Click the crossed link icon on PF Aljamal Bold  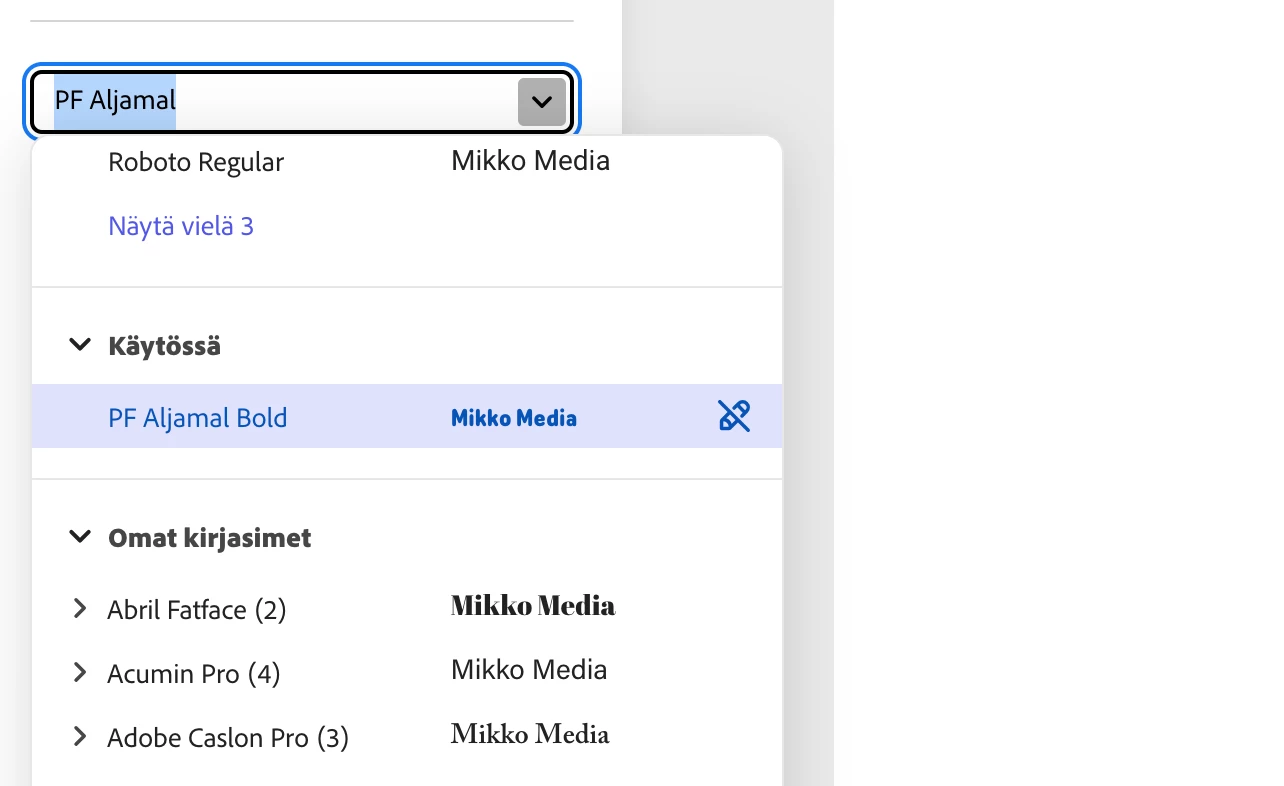pos(734,415)
